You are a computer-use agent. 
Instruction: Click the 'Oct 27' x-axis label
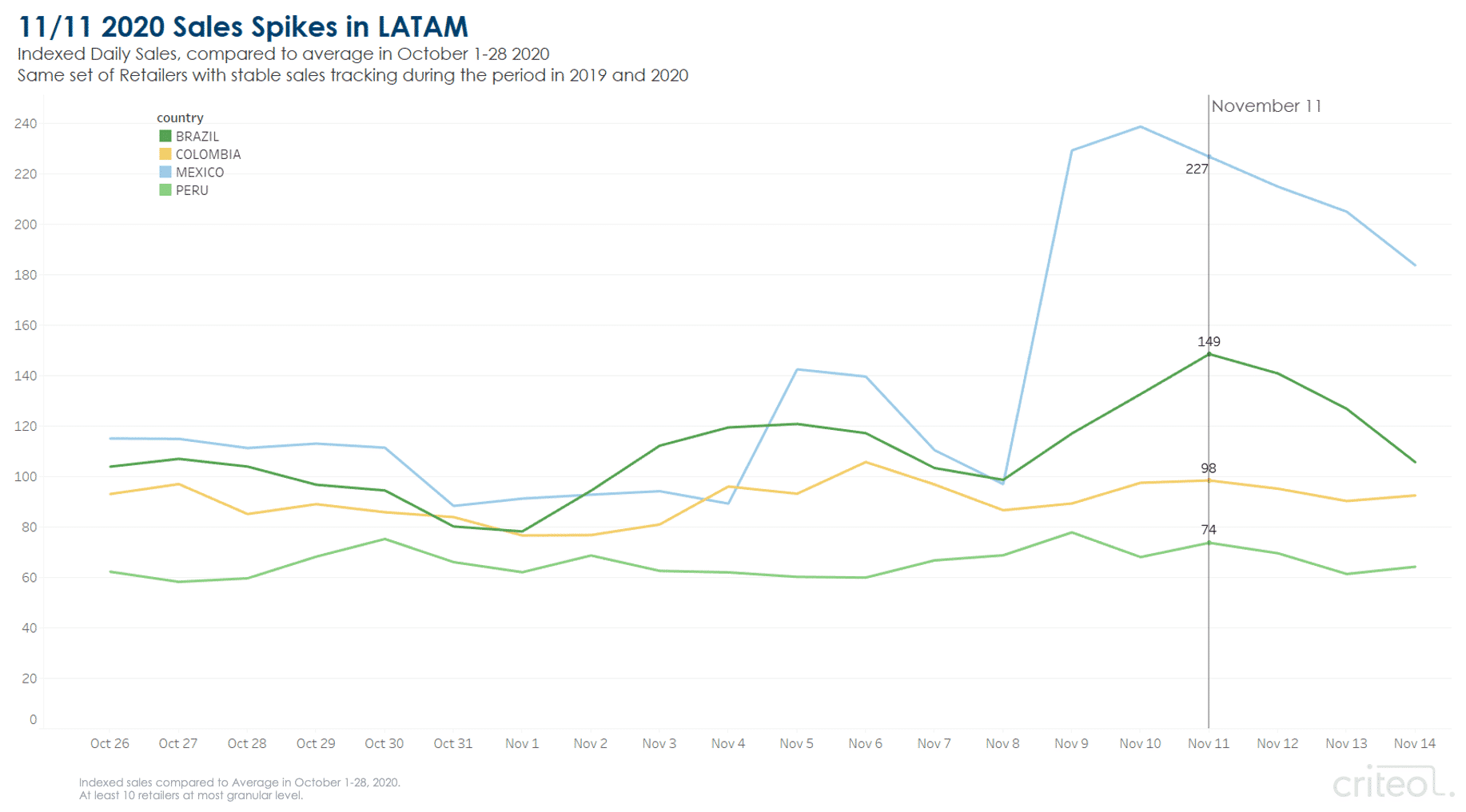[178, 743]
